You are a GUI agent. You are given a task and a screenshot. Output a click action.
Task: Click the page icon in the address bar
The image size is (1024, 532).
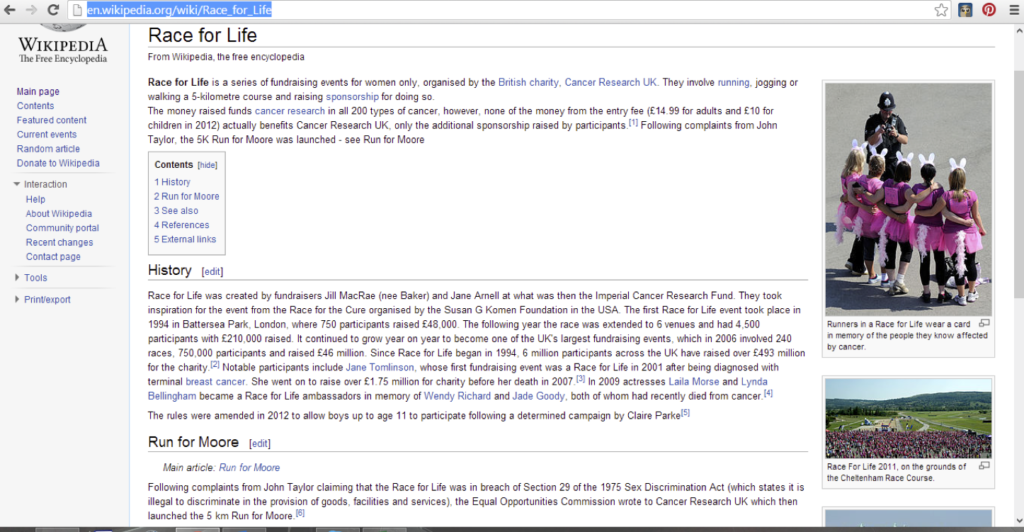pos(77,10)
